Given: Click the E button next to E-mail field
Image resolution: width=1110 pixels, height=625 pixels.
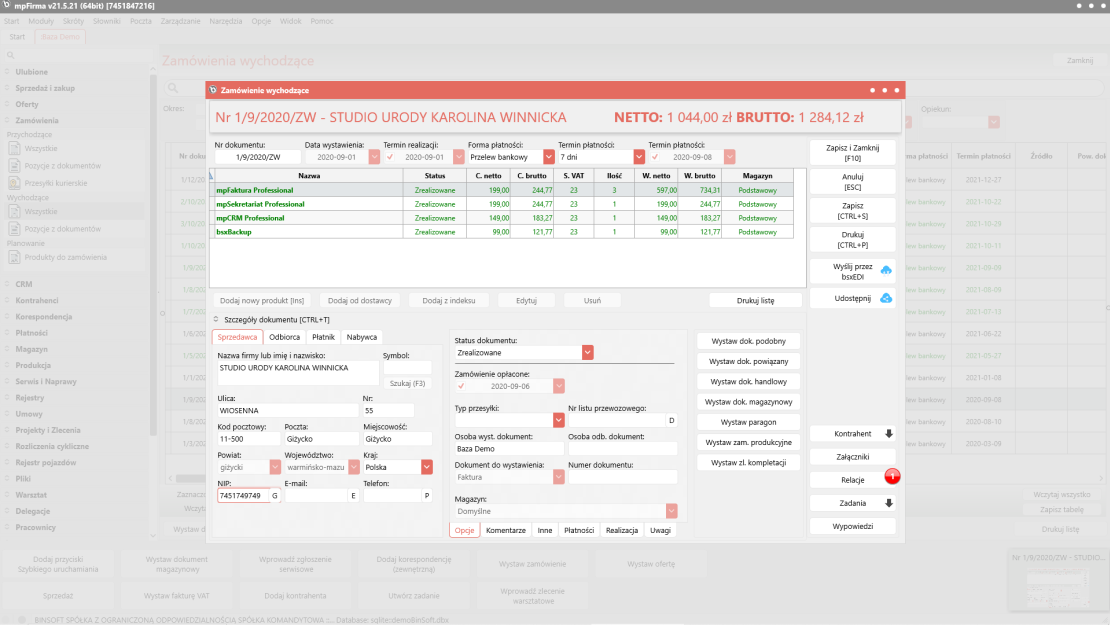Looking at the screenshot, I should pos(353,495).
